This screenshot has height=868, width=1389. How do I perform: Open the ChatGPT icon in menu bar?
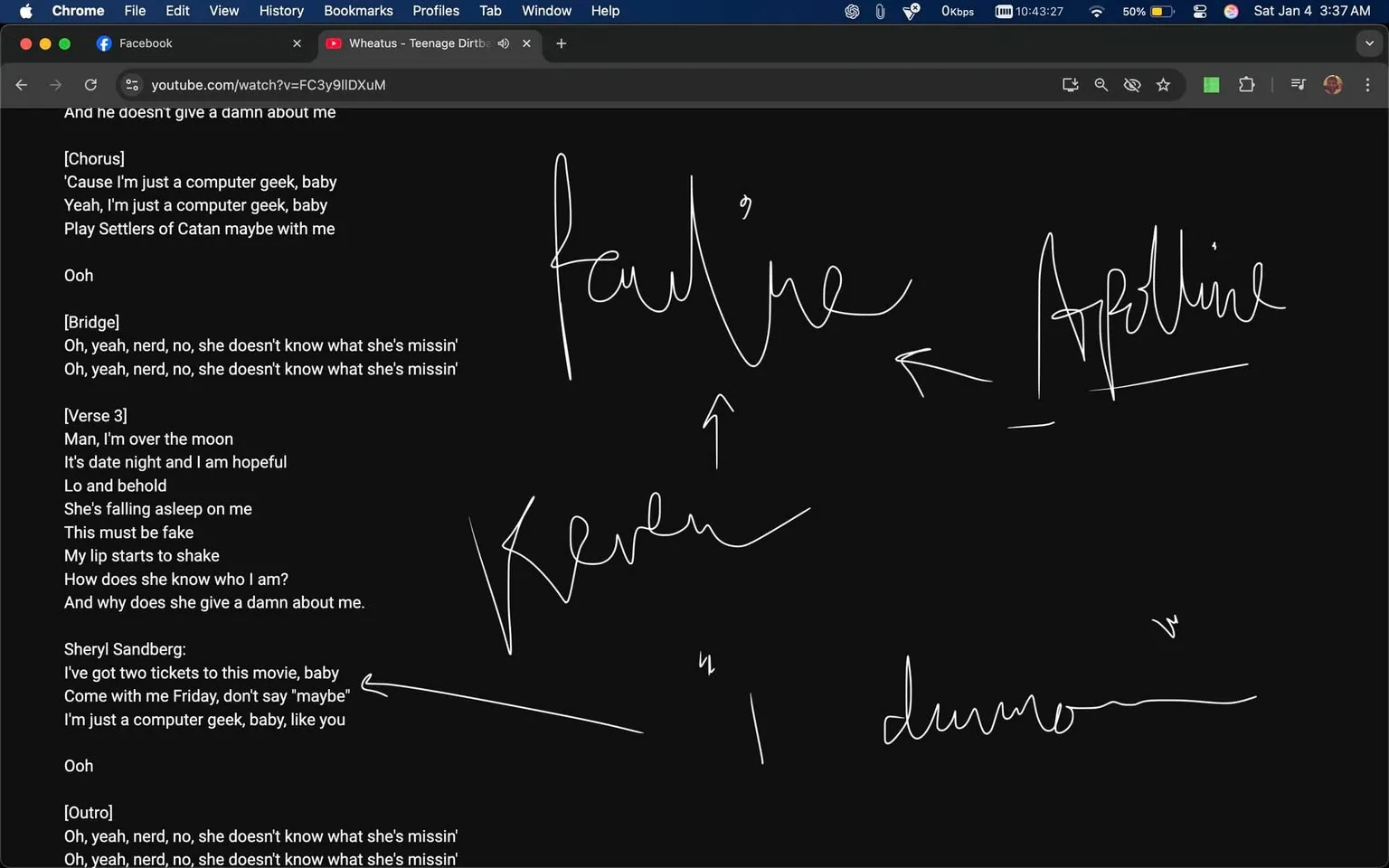click(x=851, y=12)
